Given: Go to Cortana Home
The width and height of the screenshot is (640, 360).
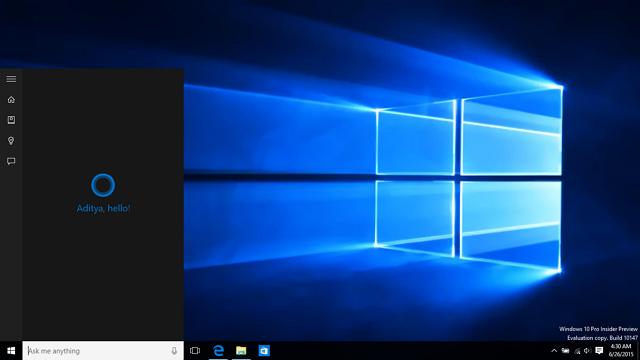Looking at the screenshot, I should (11, 100).
